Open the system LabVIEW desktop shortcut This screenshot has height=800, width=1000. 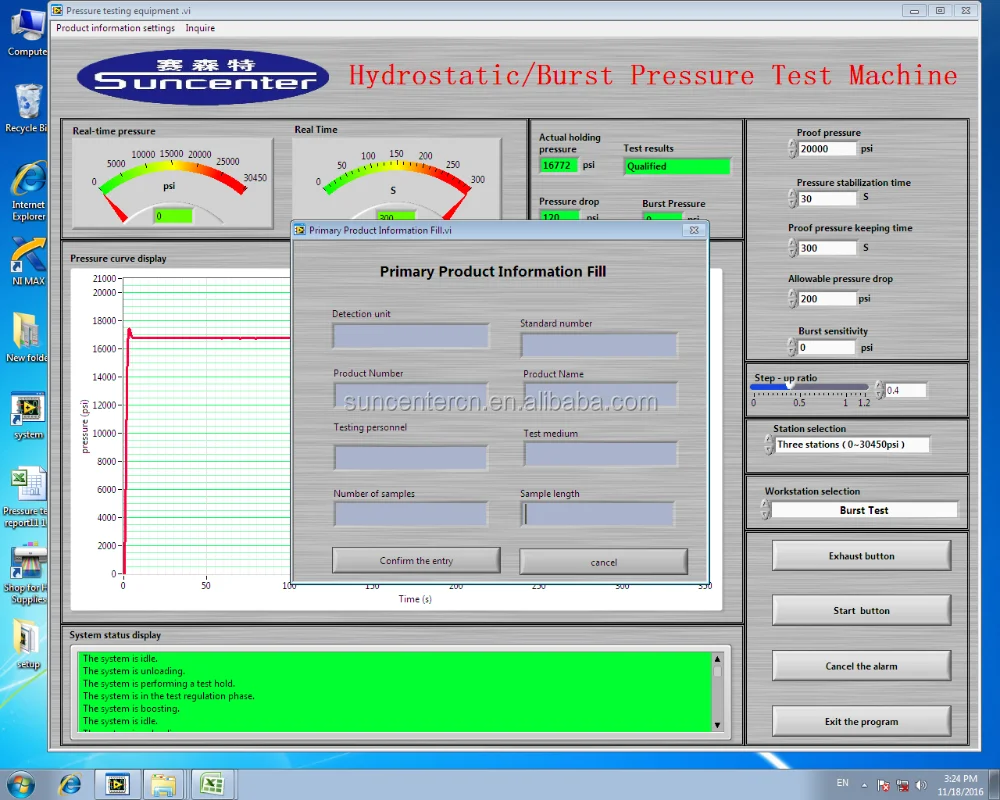point(28,410)
